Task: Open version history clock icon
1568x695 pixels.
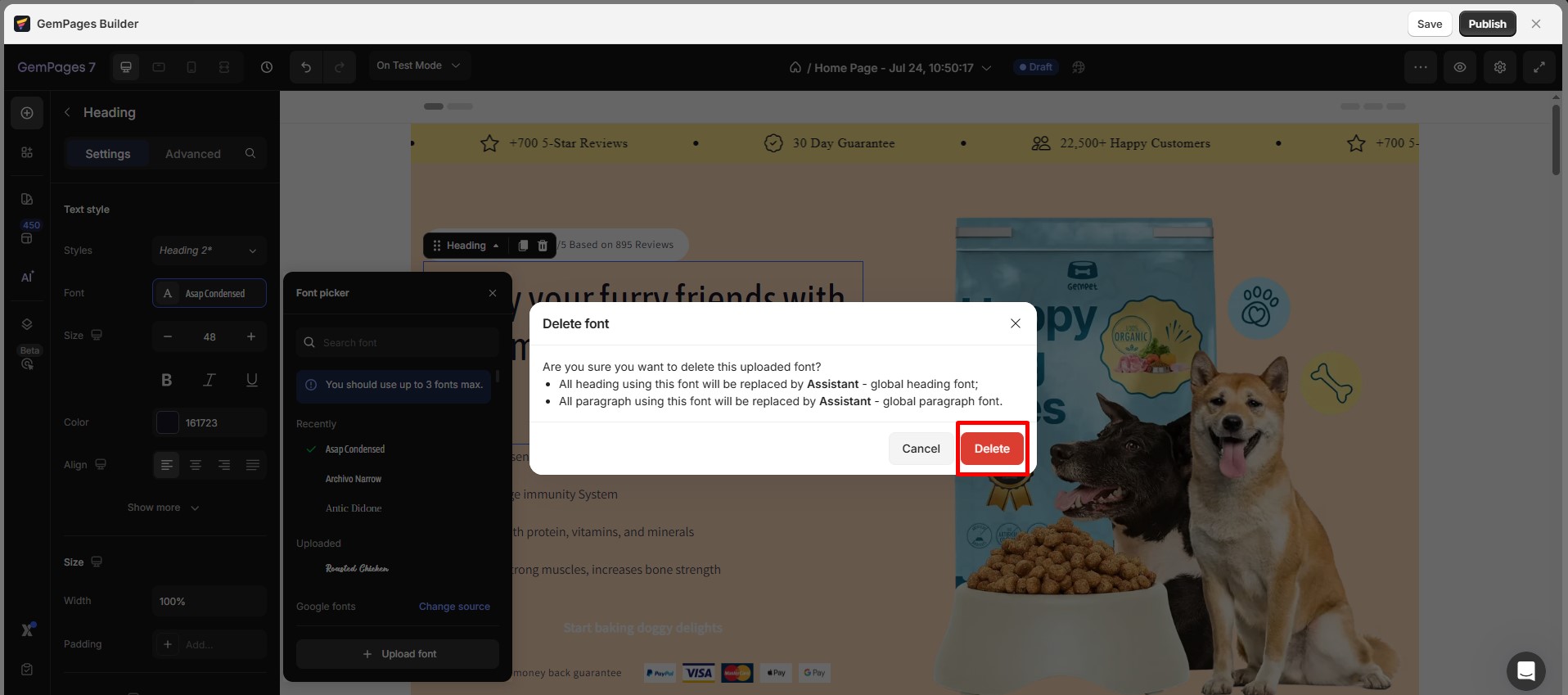Action: [267, 67]
